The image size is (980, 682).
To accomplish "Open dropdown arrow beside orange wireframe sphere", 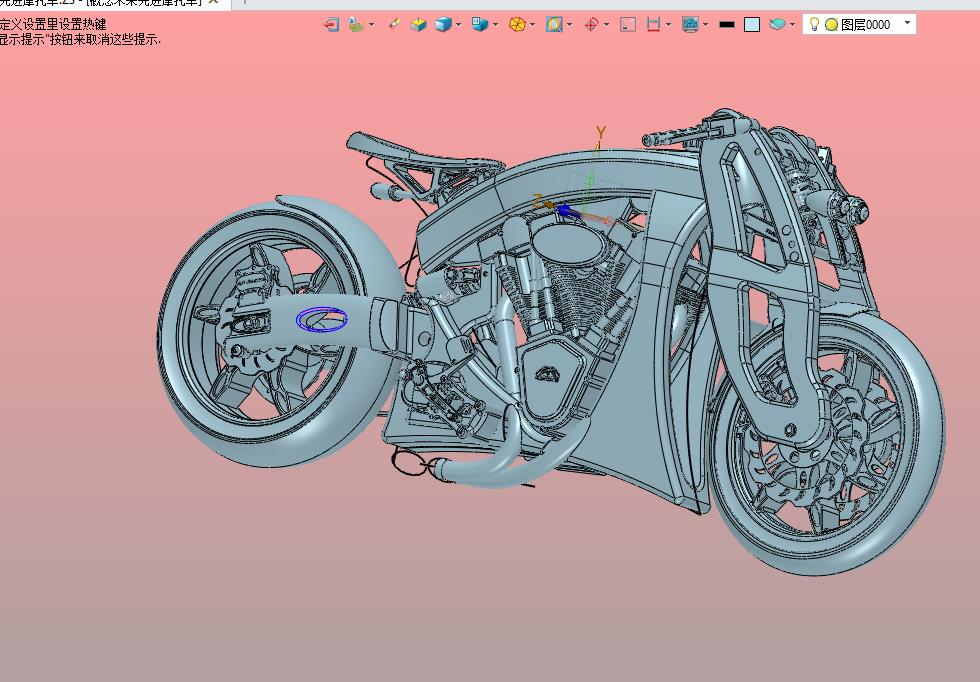I will 532,25.
